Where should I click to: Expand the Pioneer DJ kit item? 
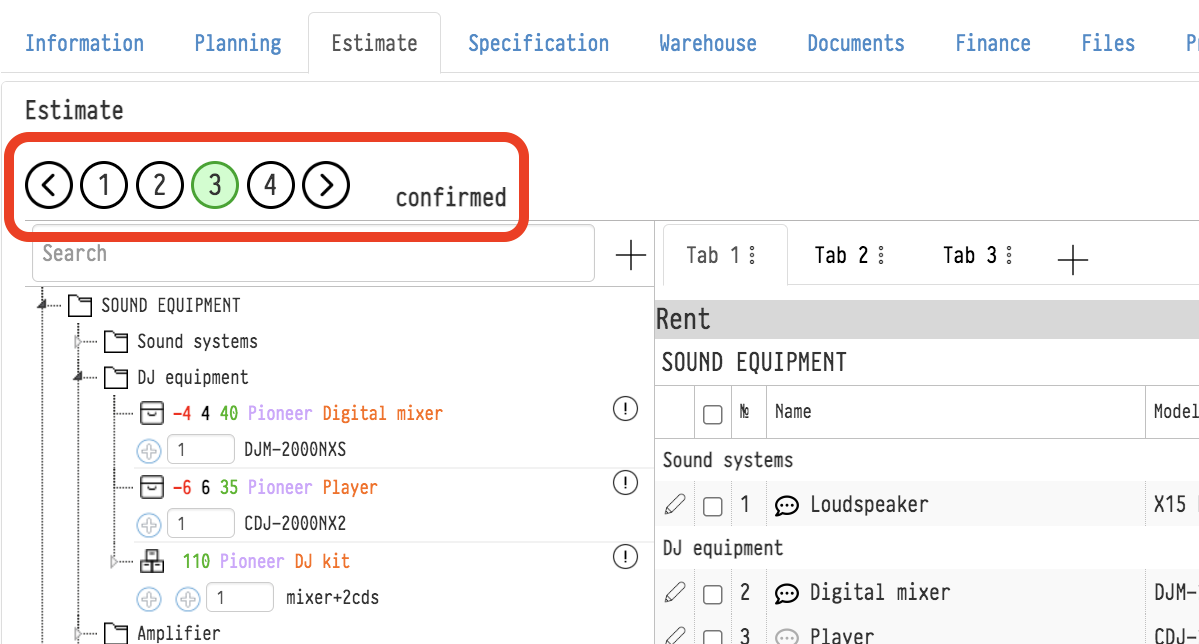115,562
